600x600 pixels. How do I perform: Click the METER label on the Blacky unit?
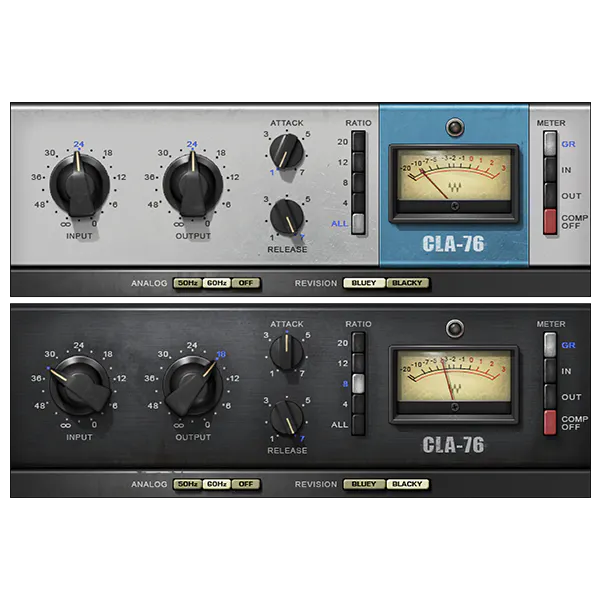pos(551,324)
